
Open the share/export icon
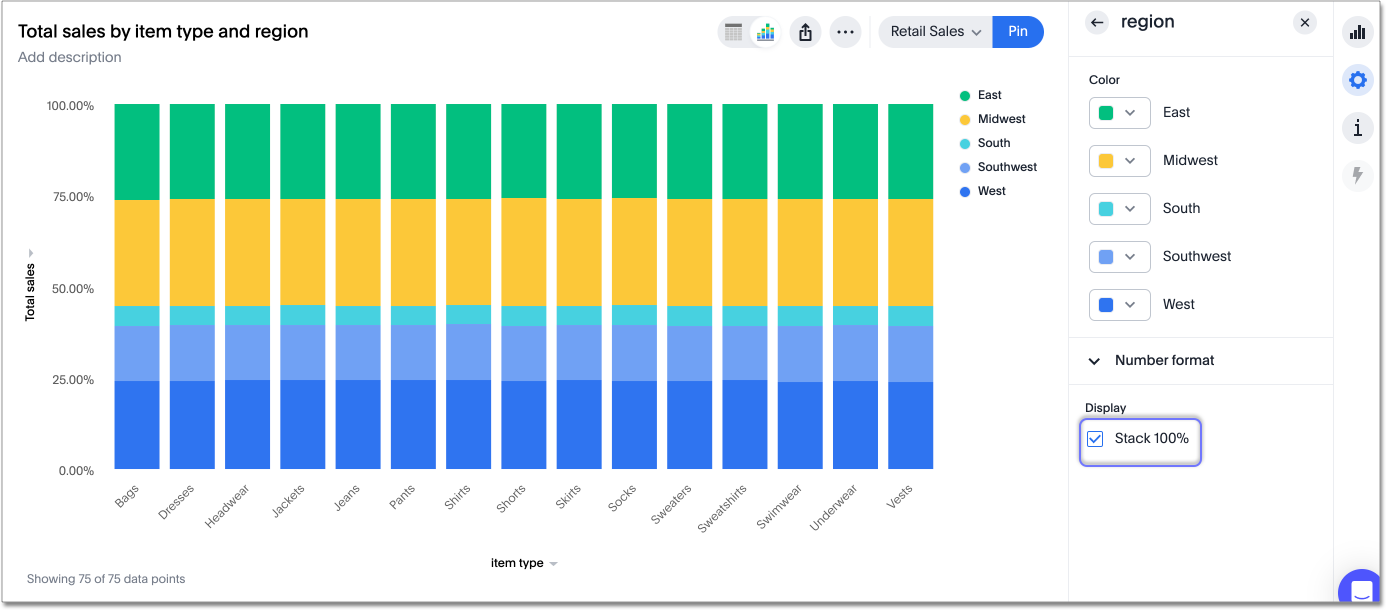[805, 31]
